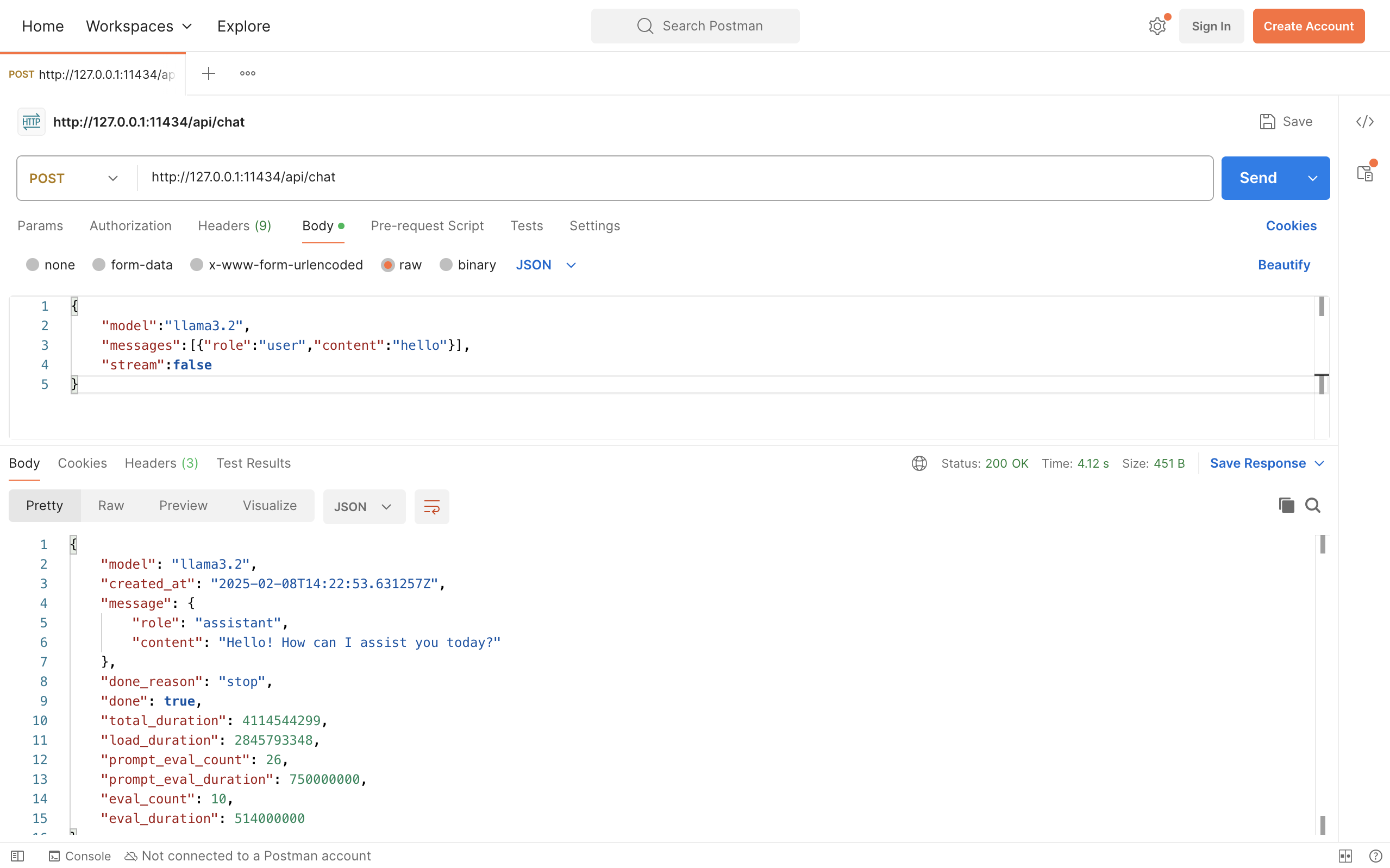The width and height of the screenshot is (1390, 868).
Task: Copy response body with copy icon
Action: tap(1286, 505)
